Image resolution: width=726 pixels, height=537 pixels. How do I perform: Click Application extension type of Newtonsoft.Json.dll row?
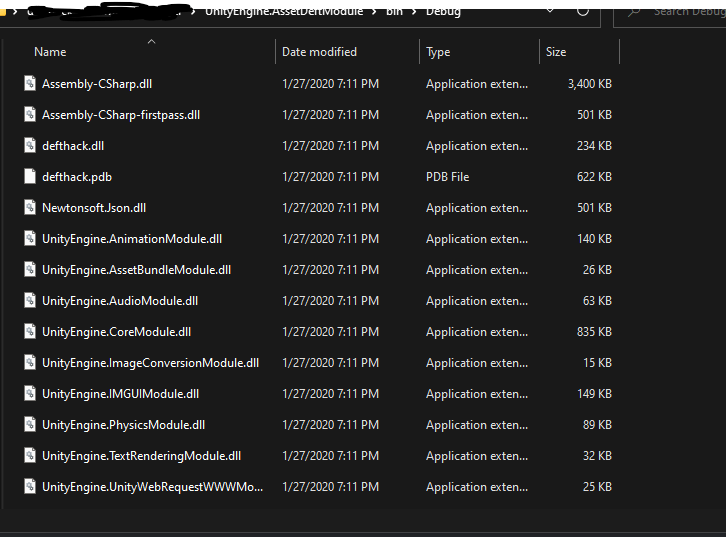pos(477,208)
